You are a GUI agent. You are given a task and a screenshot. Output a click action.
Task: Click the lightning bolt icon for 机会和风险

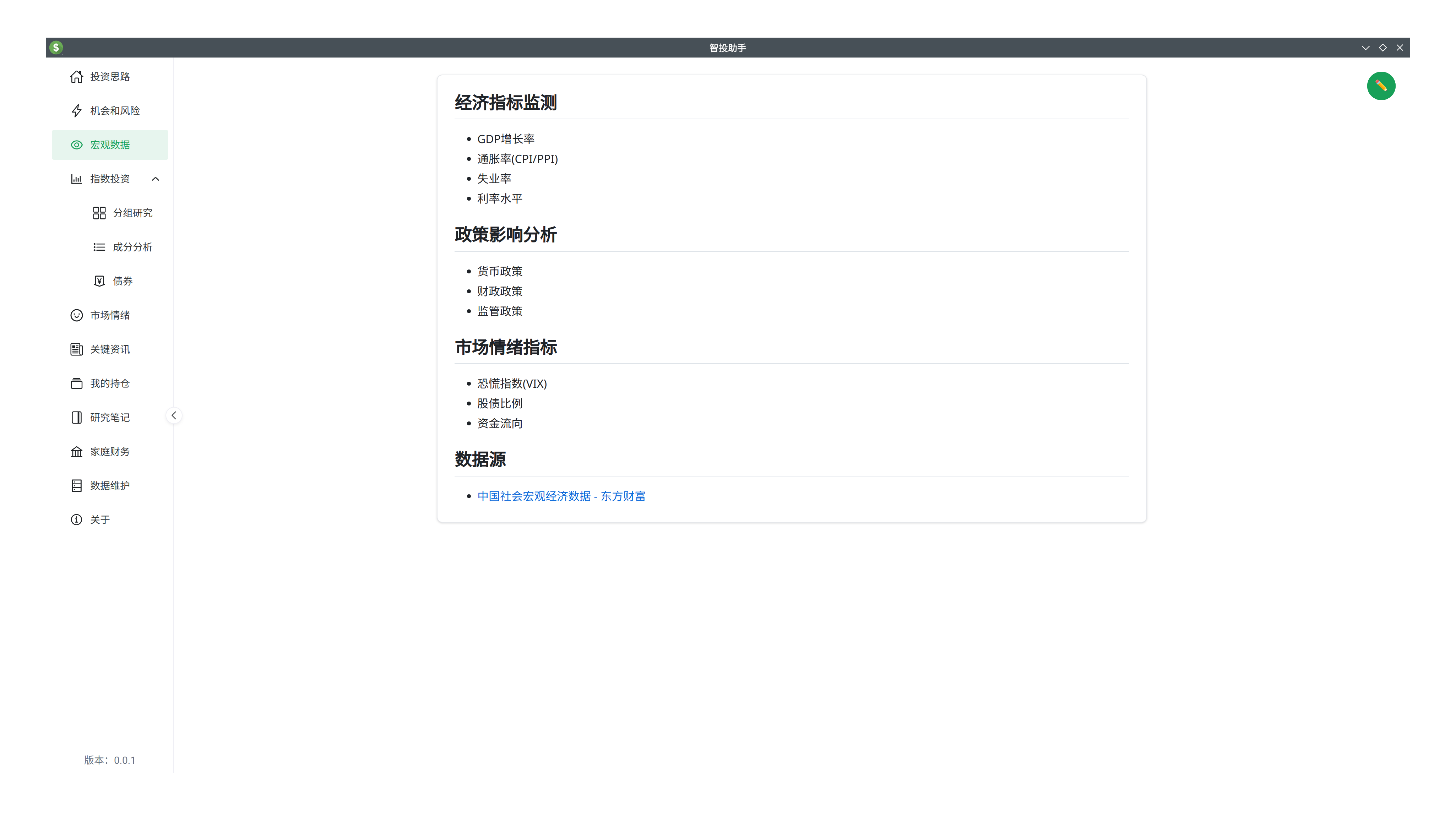76,111
